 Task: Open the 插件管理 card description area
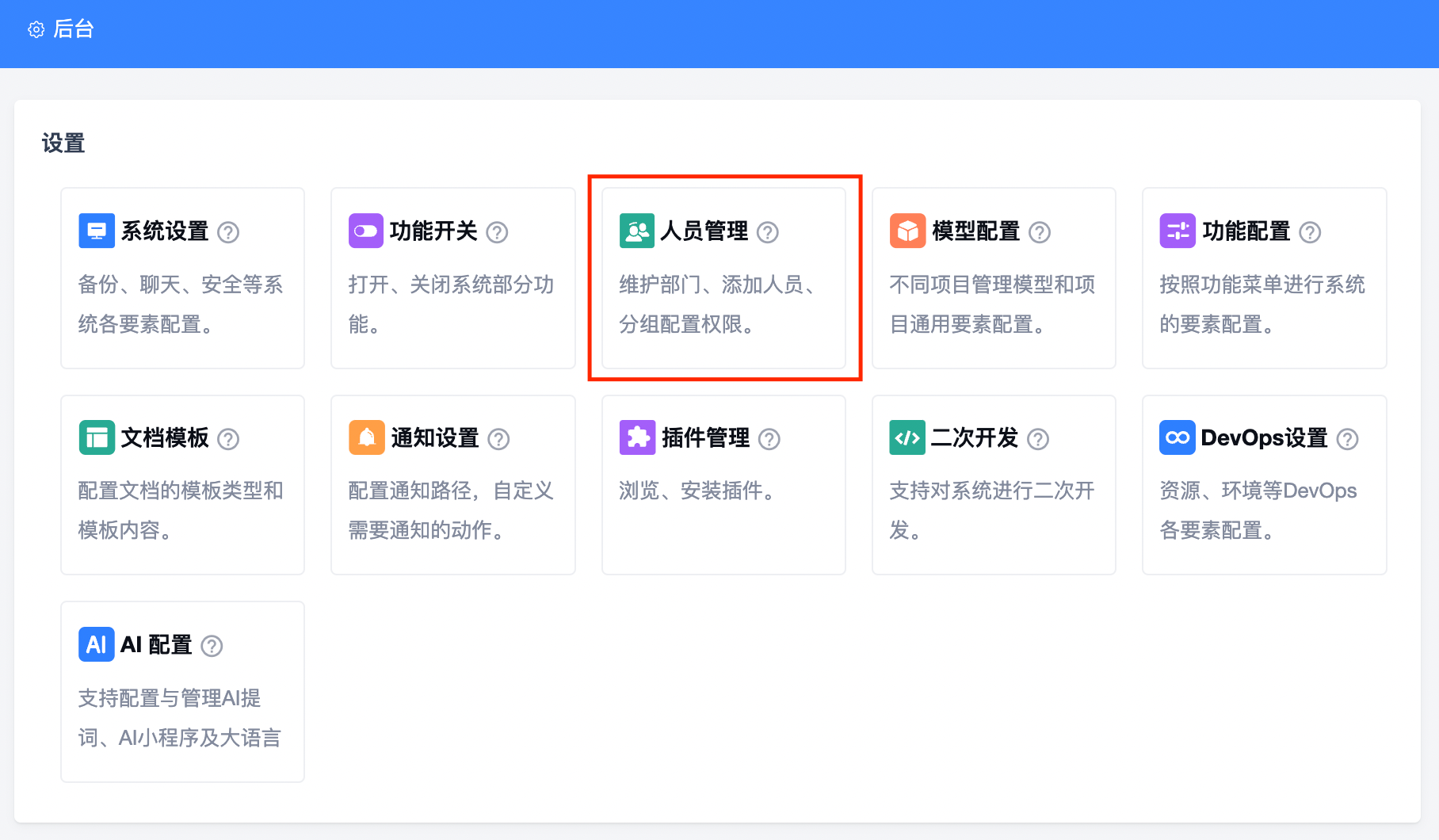(697, 491)
